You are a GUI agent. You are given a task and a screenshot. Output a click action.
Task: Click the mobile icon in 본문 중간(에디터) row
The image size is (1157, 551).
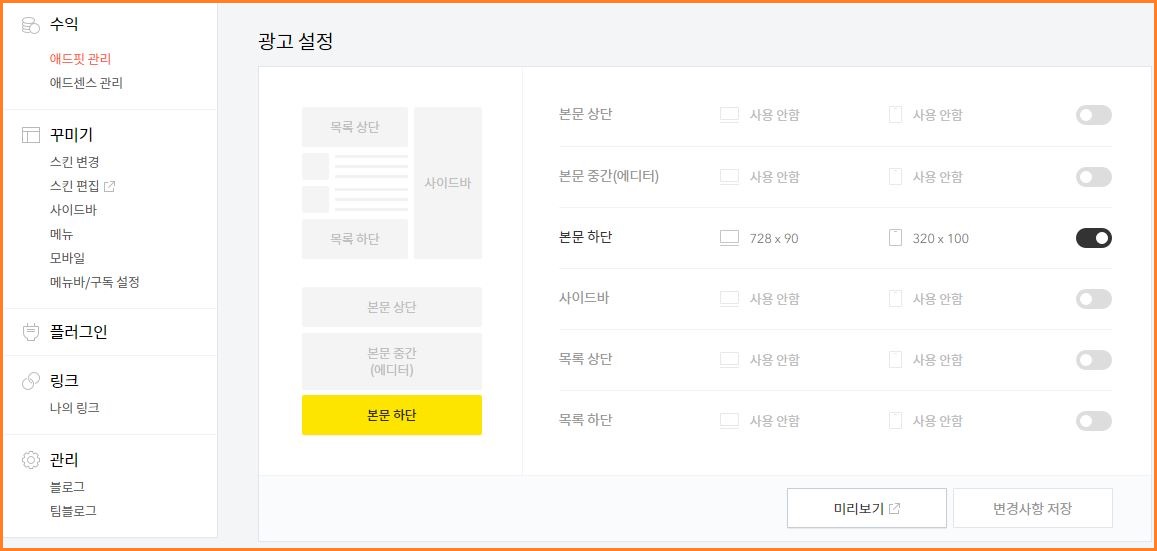[896, 177]
